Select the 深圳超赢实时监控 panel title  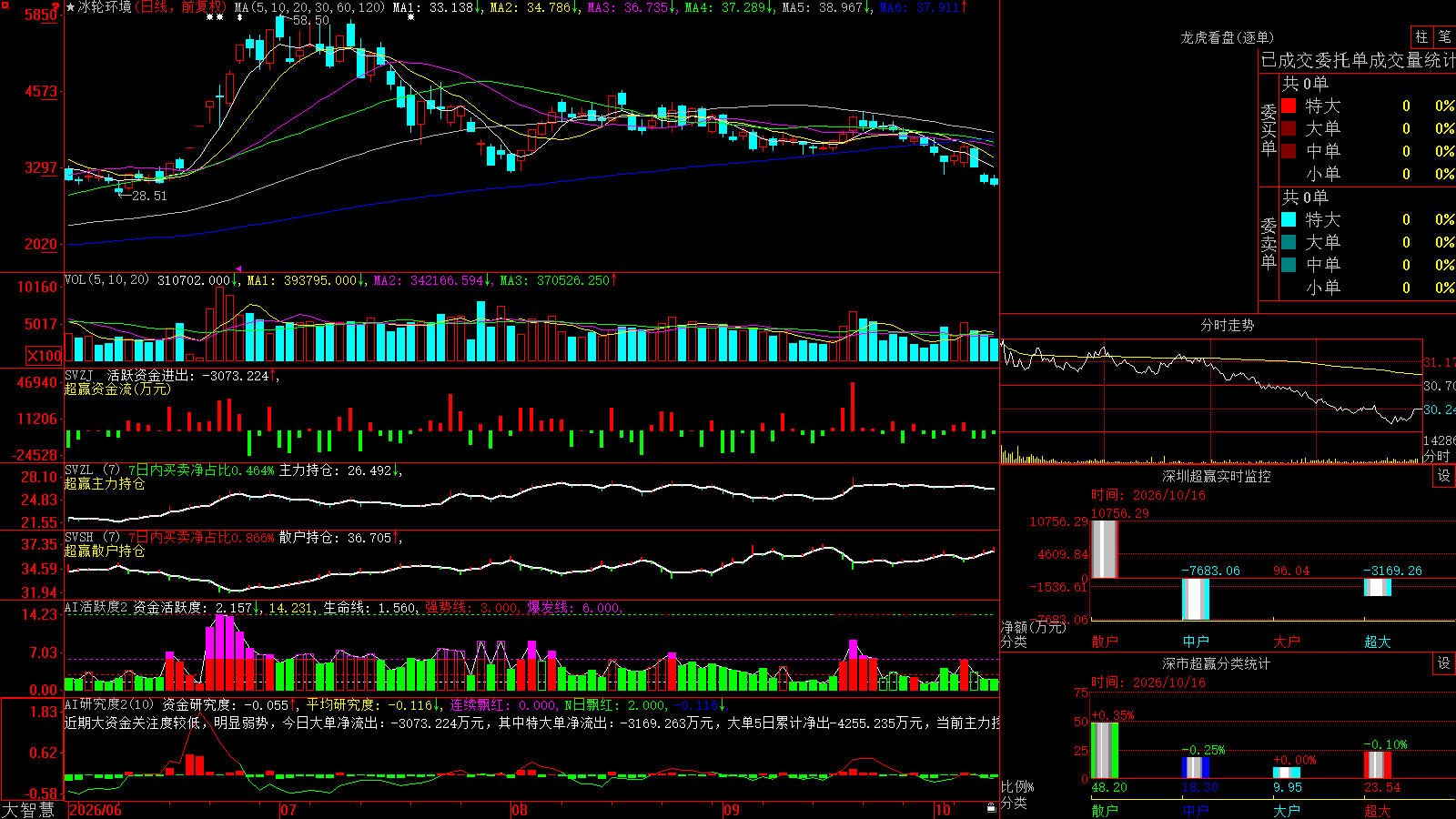1217,476
